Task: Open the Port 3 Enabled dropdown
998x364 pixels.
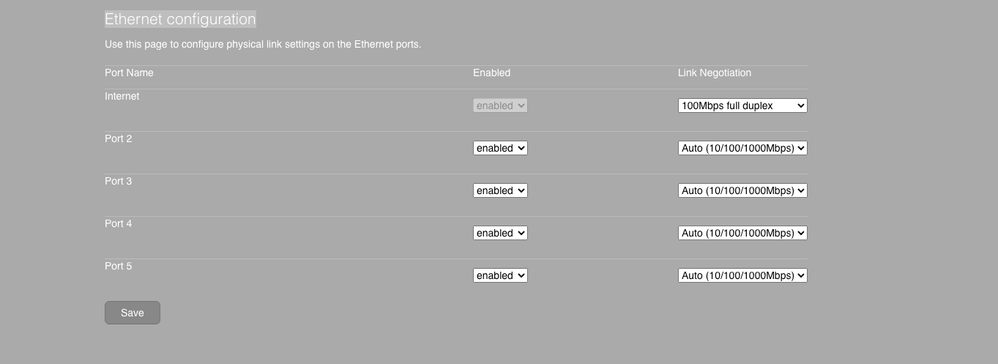Action: pyautogui.click(x=500, y=190)
